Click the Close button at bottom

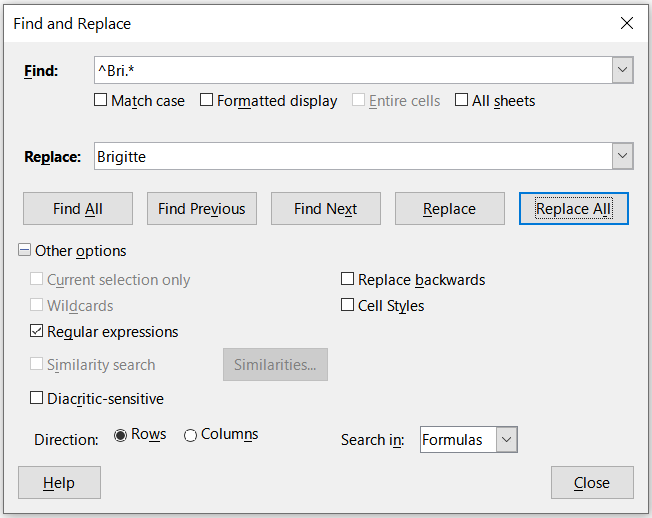pos(592,483)
